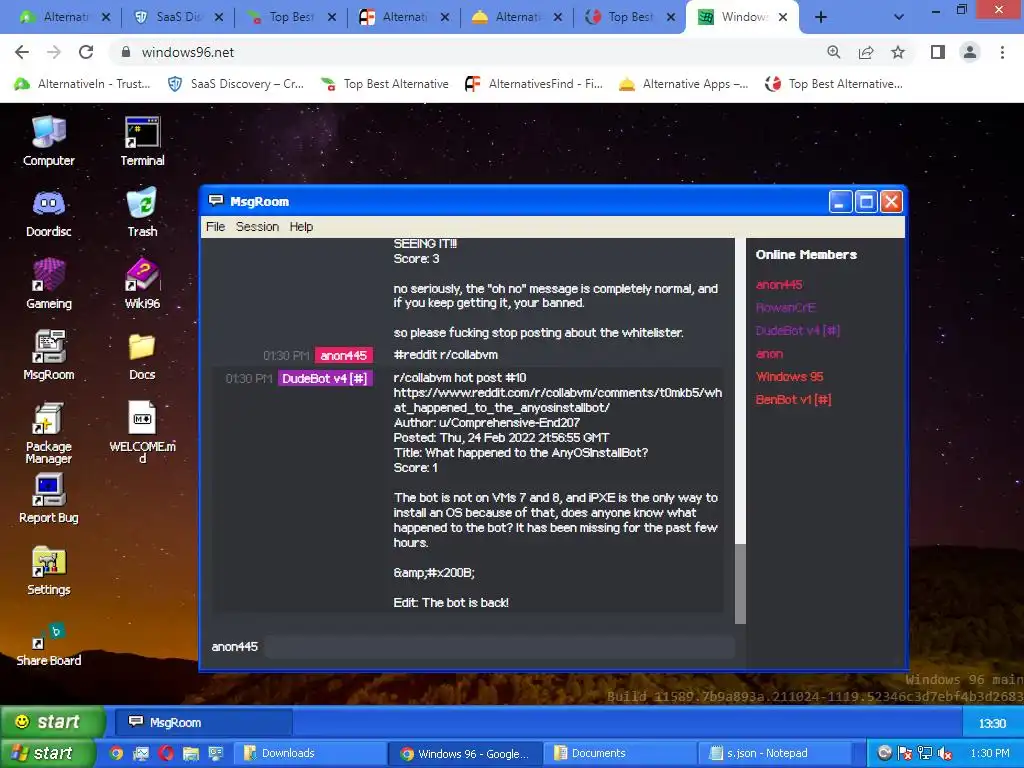Close the MsgRoom window

(891, 202)
